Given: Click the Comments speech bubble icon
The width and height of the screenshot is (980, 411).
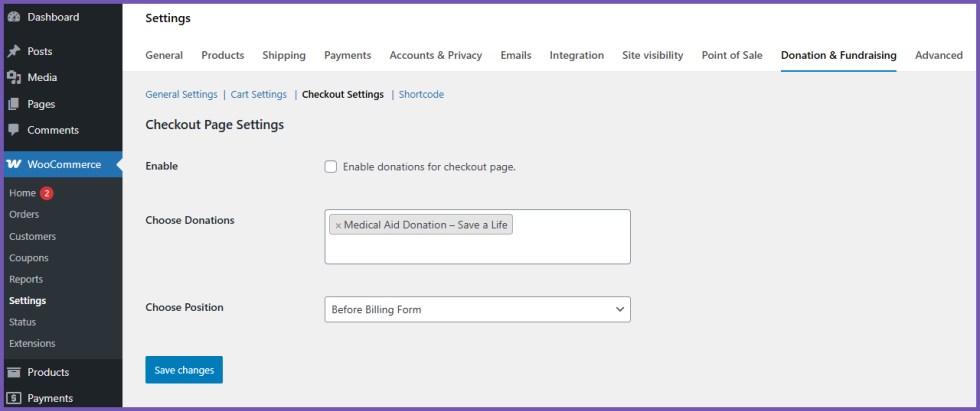Looking at the screenshot, I should click(x=14, y=130).
